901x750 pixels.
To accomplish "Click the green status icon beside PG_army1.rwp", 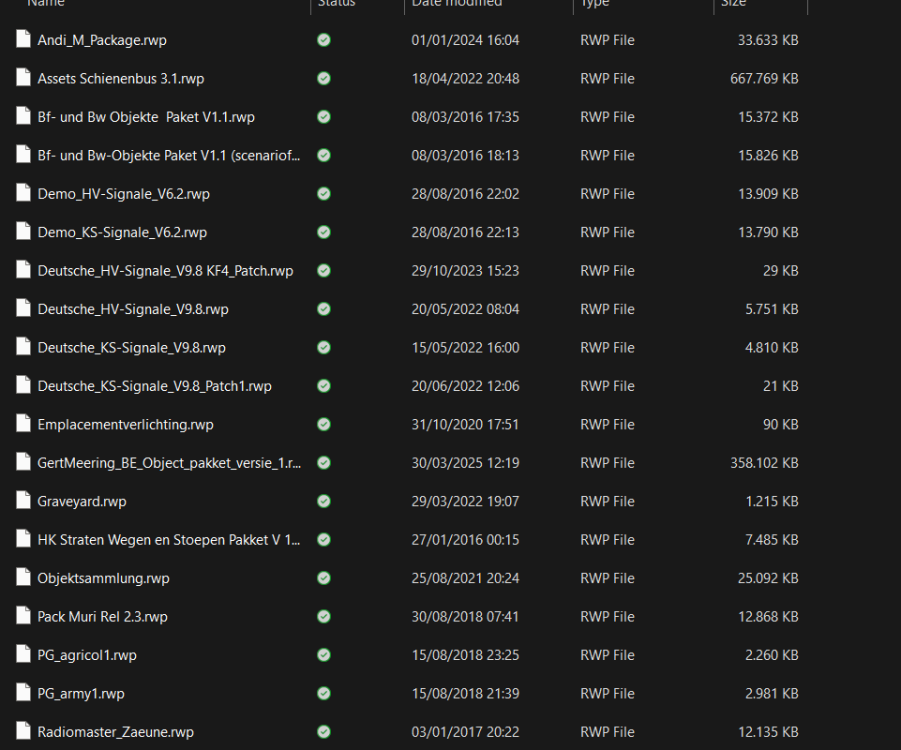I will coord(322,693).
